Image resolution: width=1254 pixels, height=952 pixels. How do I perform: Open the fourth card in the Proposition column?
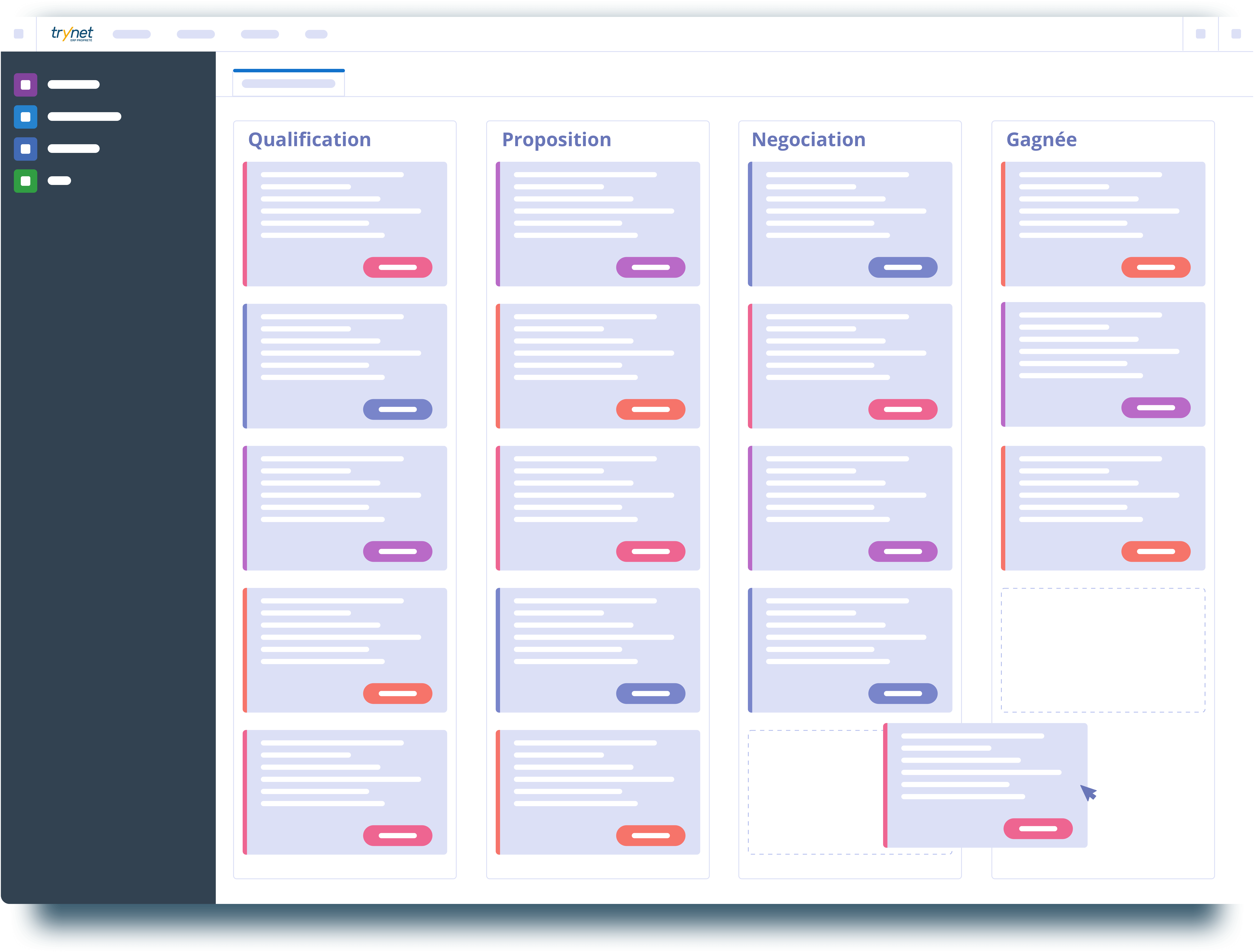coord(598,650)
